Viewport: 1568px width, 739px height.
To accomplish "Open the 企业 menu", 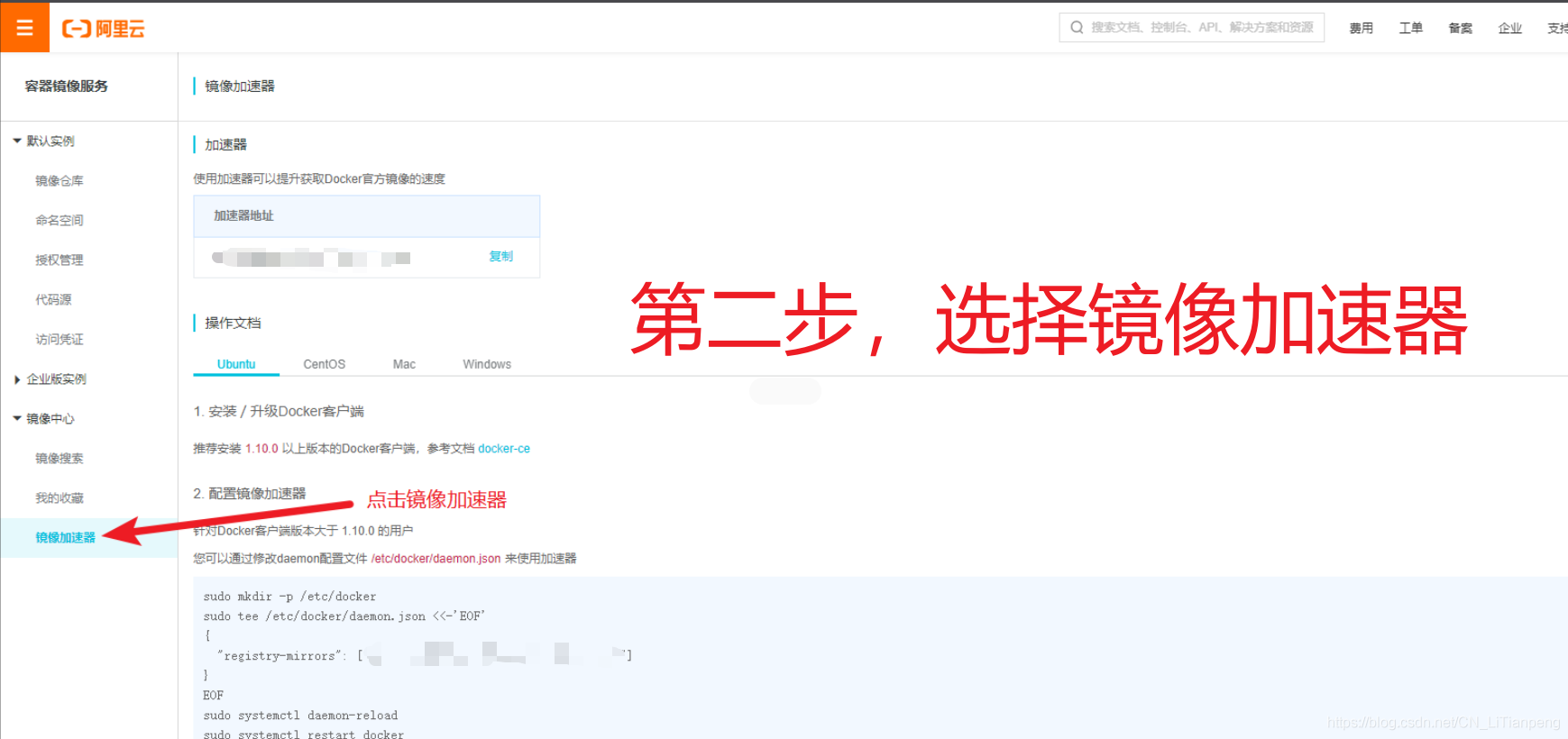I will point(1509,28).
